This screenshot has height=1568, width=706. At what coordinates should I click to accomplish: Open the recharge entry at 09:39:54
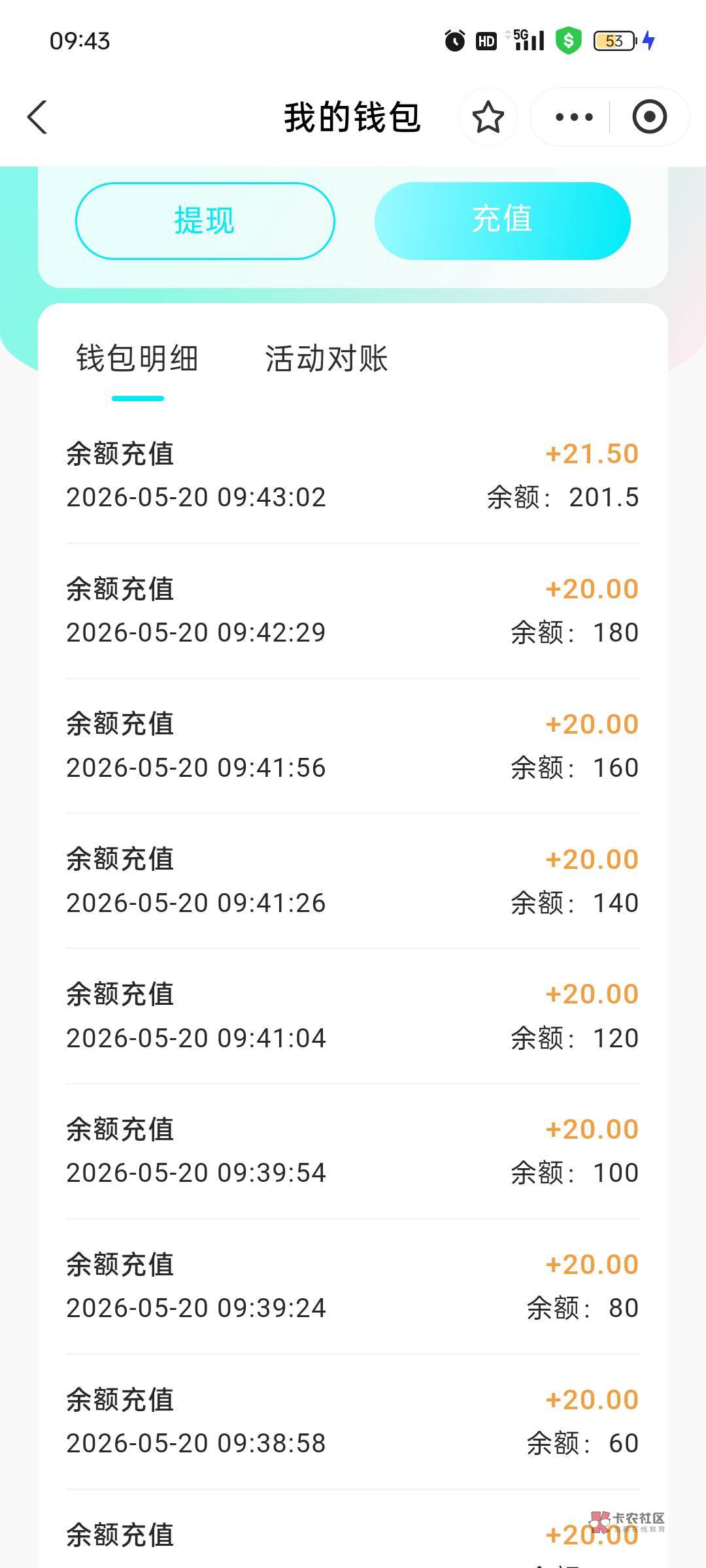[352, 1151]
